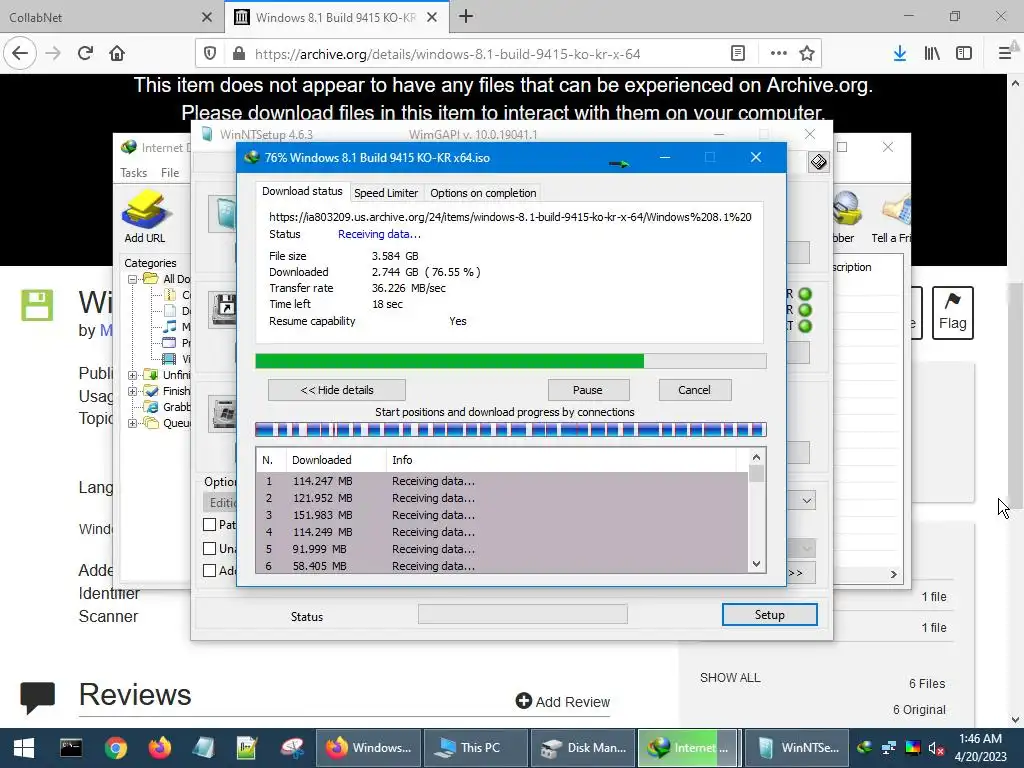This screenshot has width=1024, height=768.
Task: Click SHOW ALL files link
Action: [x=730, y=677]
